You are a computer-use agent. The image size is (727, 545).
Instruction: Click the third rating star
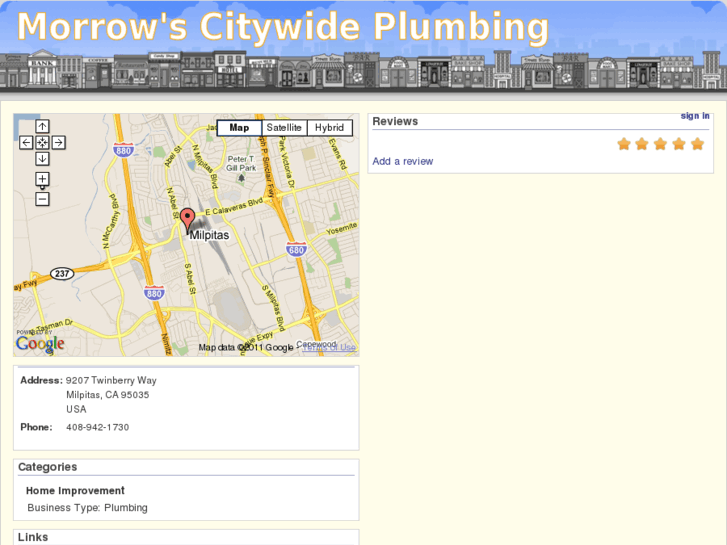(660, 144)
